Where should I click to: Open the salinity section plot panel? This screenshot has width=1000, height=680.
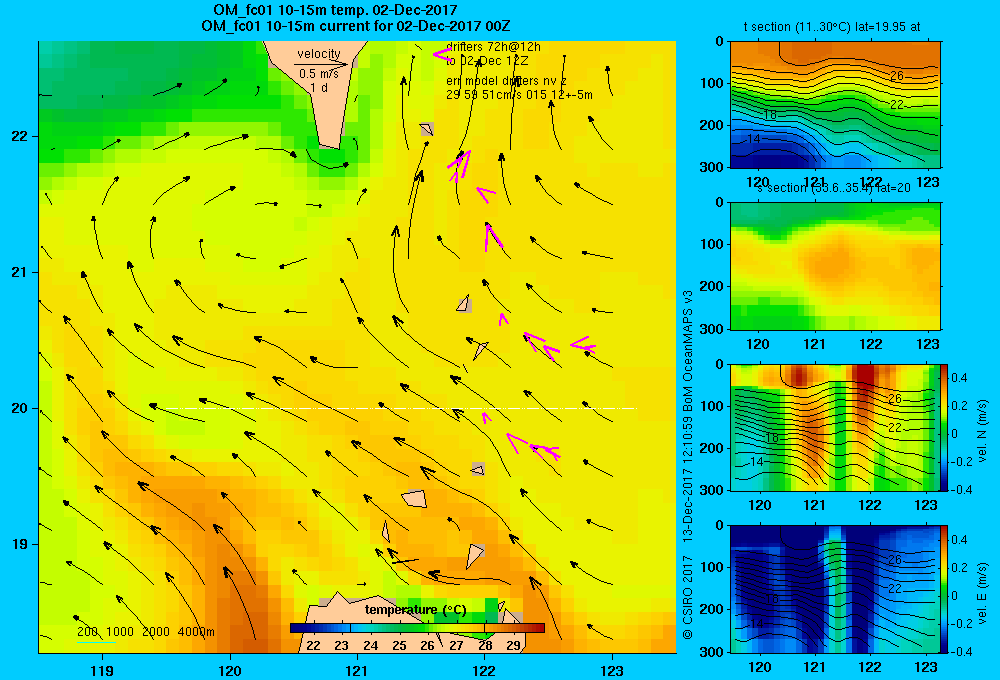pos(835,266)
